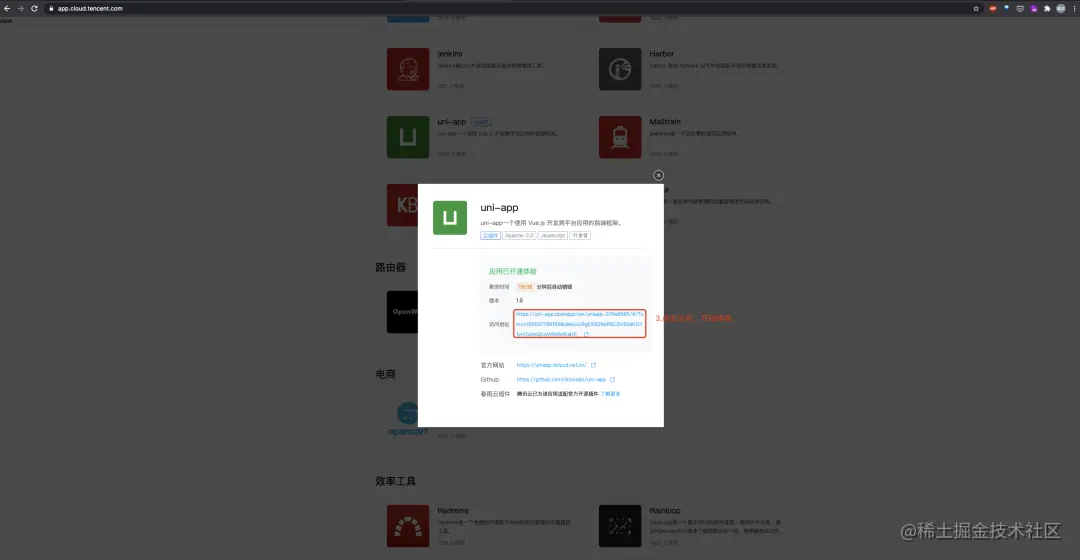The height and width of the screenshot is (560, 1080).
Task: Open the browser three-dot menu
Action: tap(1074, 8)
